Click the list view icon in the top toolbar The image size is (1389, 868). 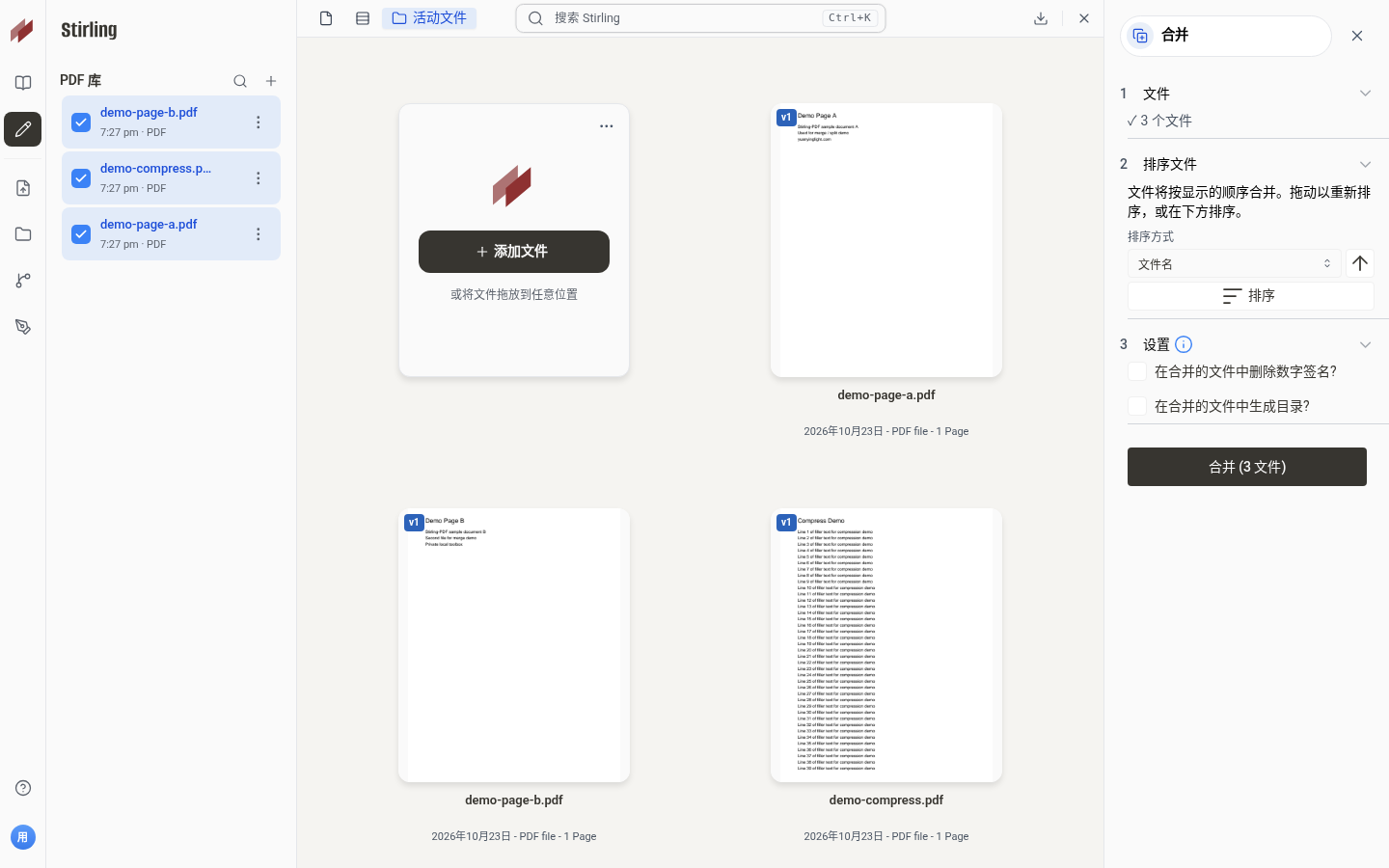[363, 18]
